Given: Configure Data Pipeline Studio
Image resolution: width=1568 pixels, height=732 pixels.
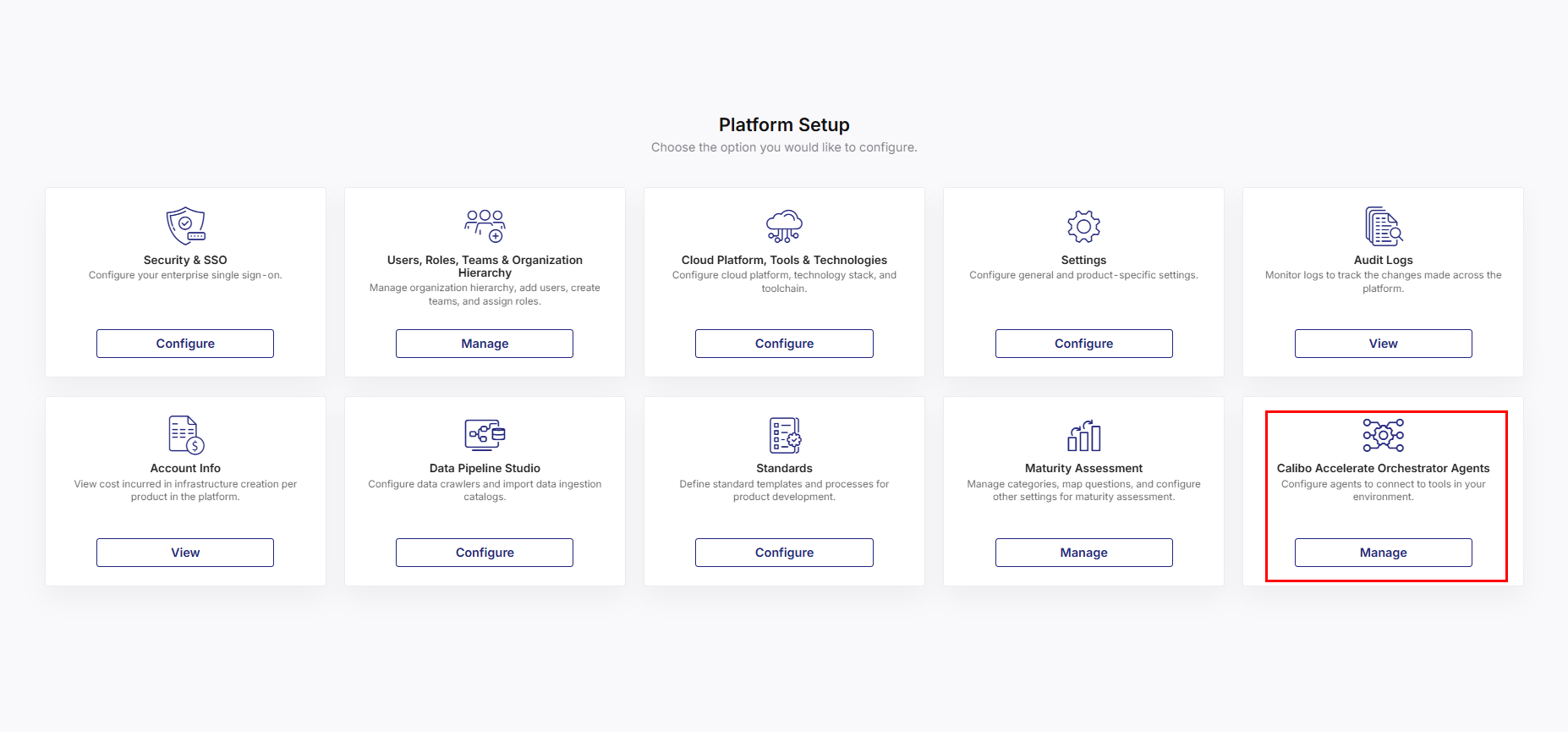Looking at the screenshot, I should (x=485, y=553).
